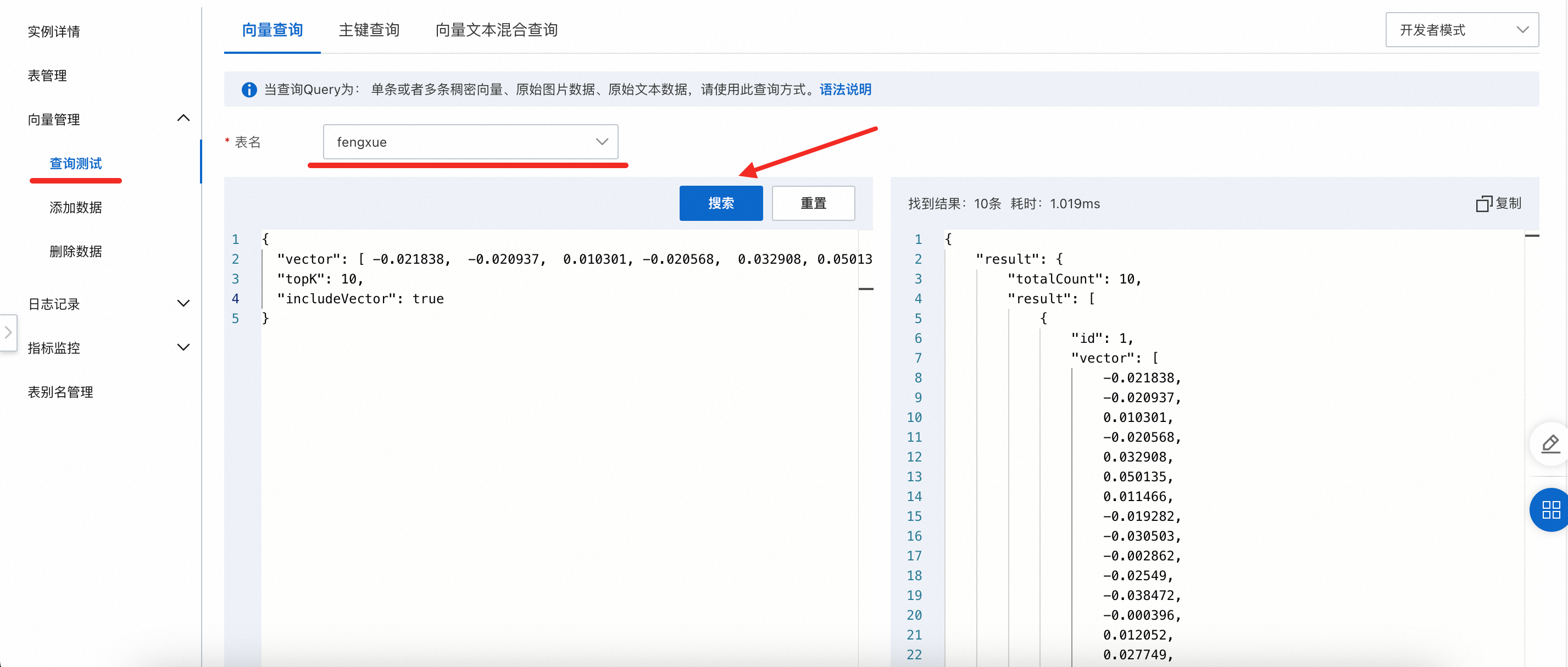Open the 语法说明 link
The image size is (1568, 667).
(845, 90)
